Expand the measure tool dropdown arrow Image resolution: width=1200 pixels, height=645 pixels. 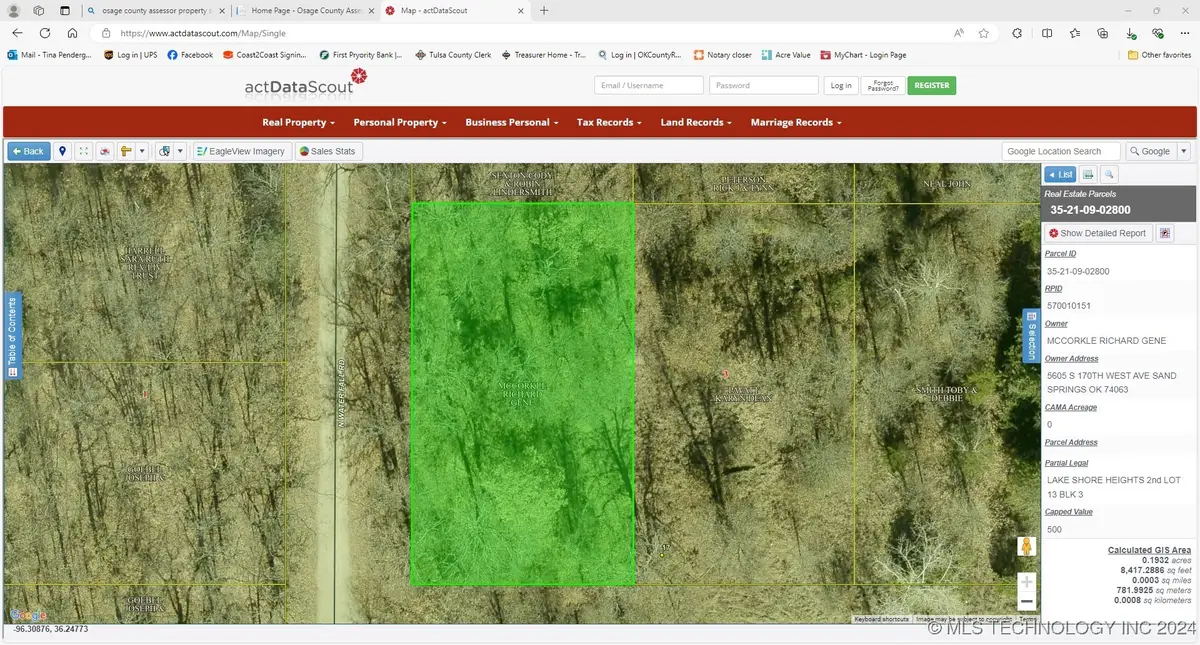pyautogui.click(x=143, y=151)
